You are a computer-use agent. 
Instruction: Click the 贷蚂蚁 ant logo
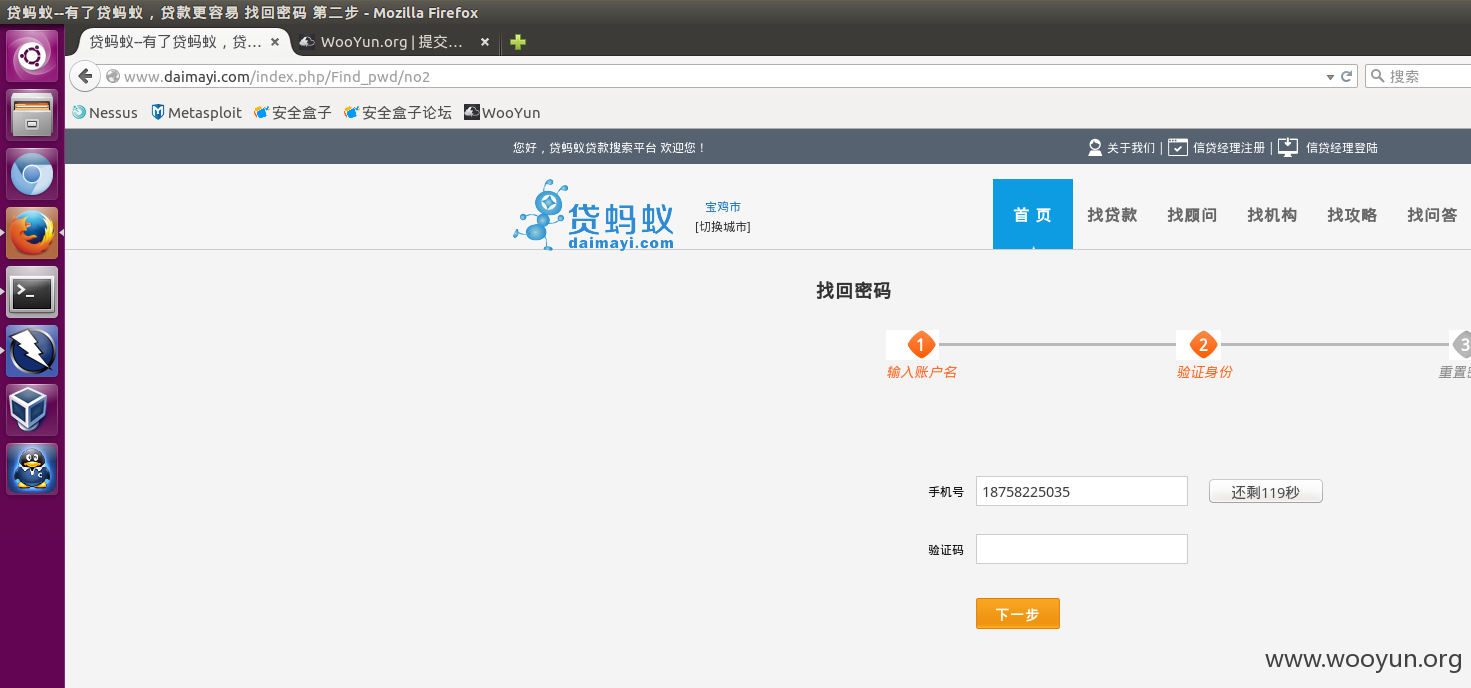[x=594, y=215]
